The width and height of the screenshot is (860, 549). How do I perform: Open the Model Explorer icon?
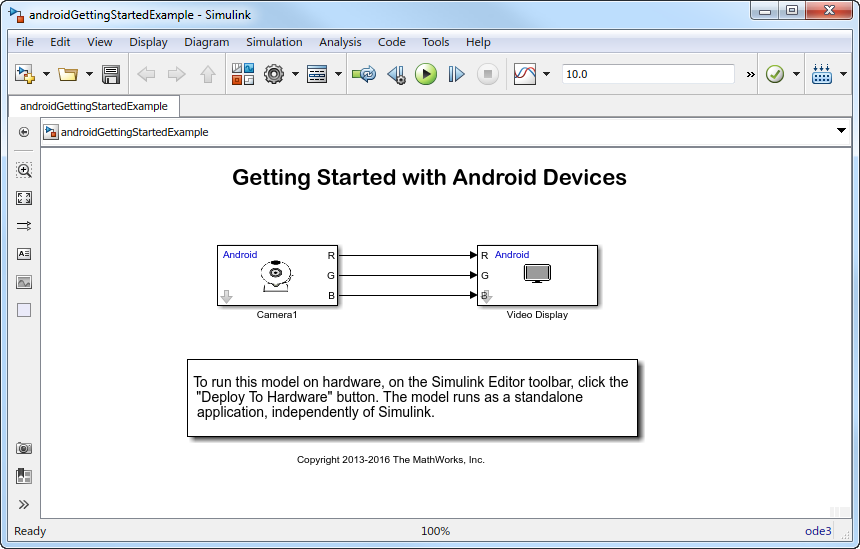click(317, 74)
